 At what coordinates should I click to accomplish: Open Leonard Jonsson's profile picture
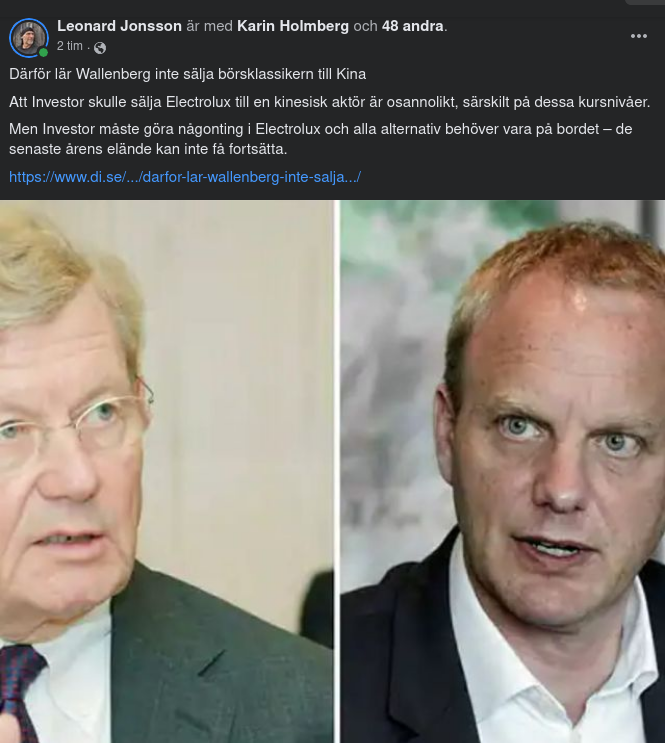pyautogui.click(x=29, y=38)
